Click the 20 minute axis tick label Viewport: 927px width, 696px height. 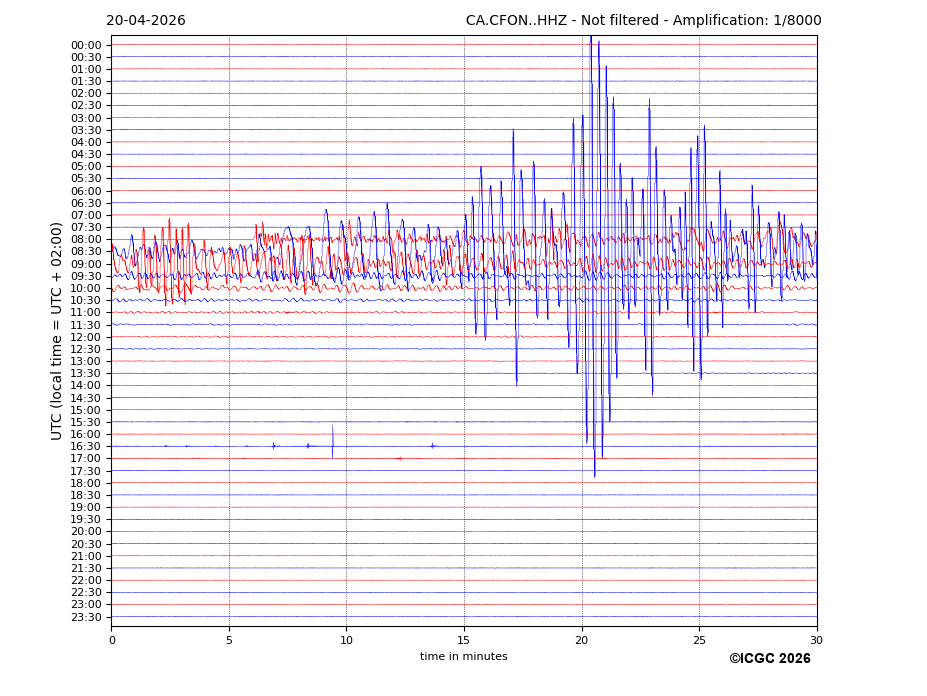[582, 640]
